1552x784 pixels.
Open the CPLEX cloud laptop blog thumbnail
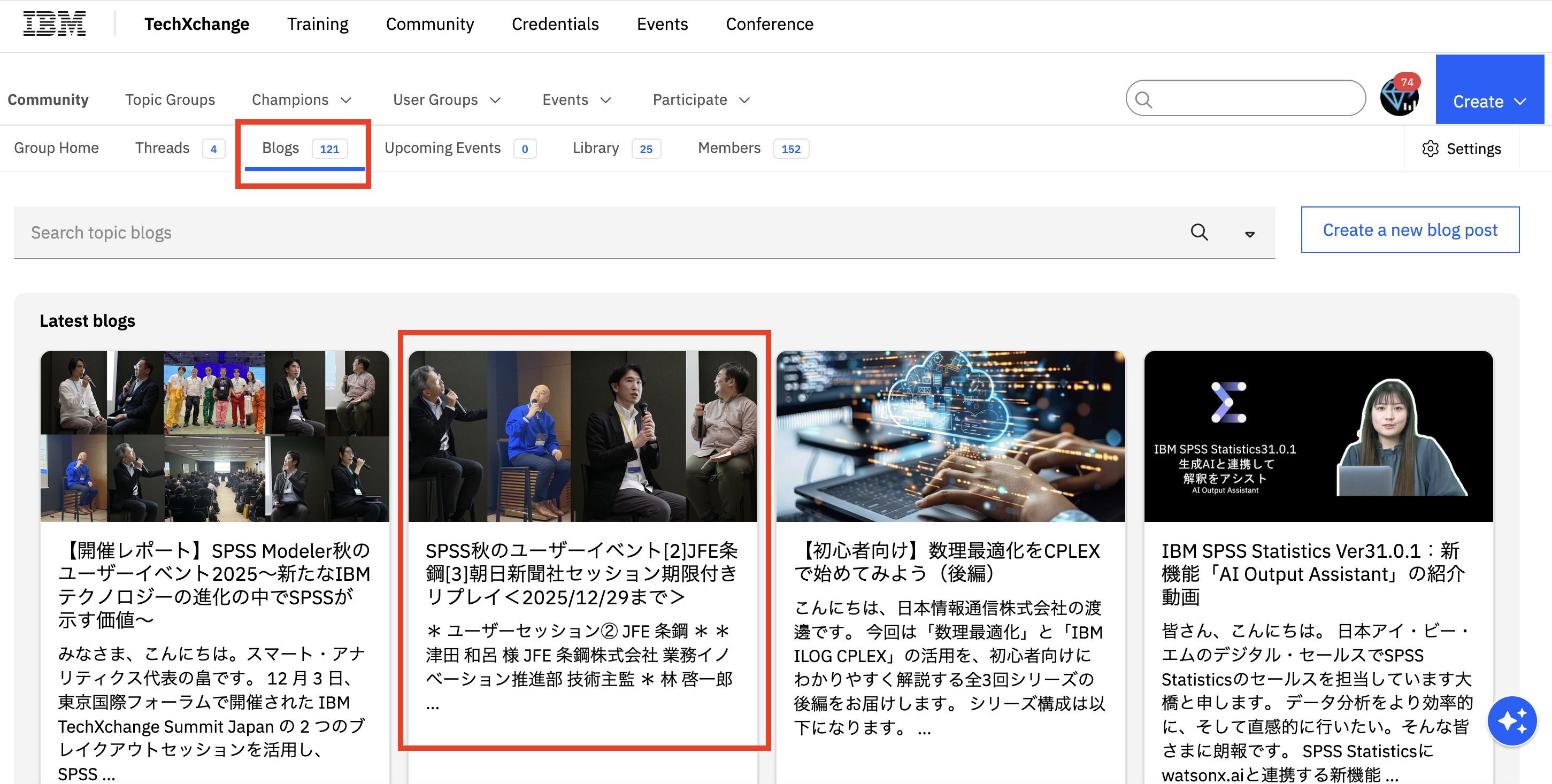[x=950, y=436]
